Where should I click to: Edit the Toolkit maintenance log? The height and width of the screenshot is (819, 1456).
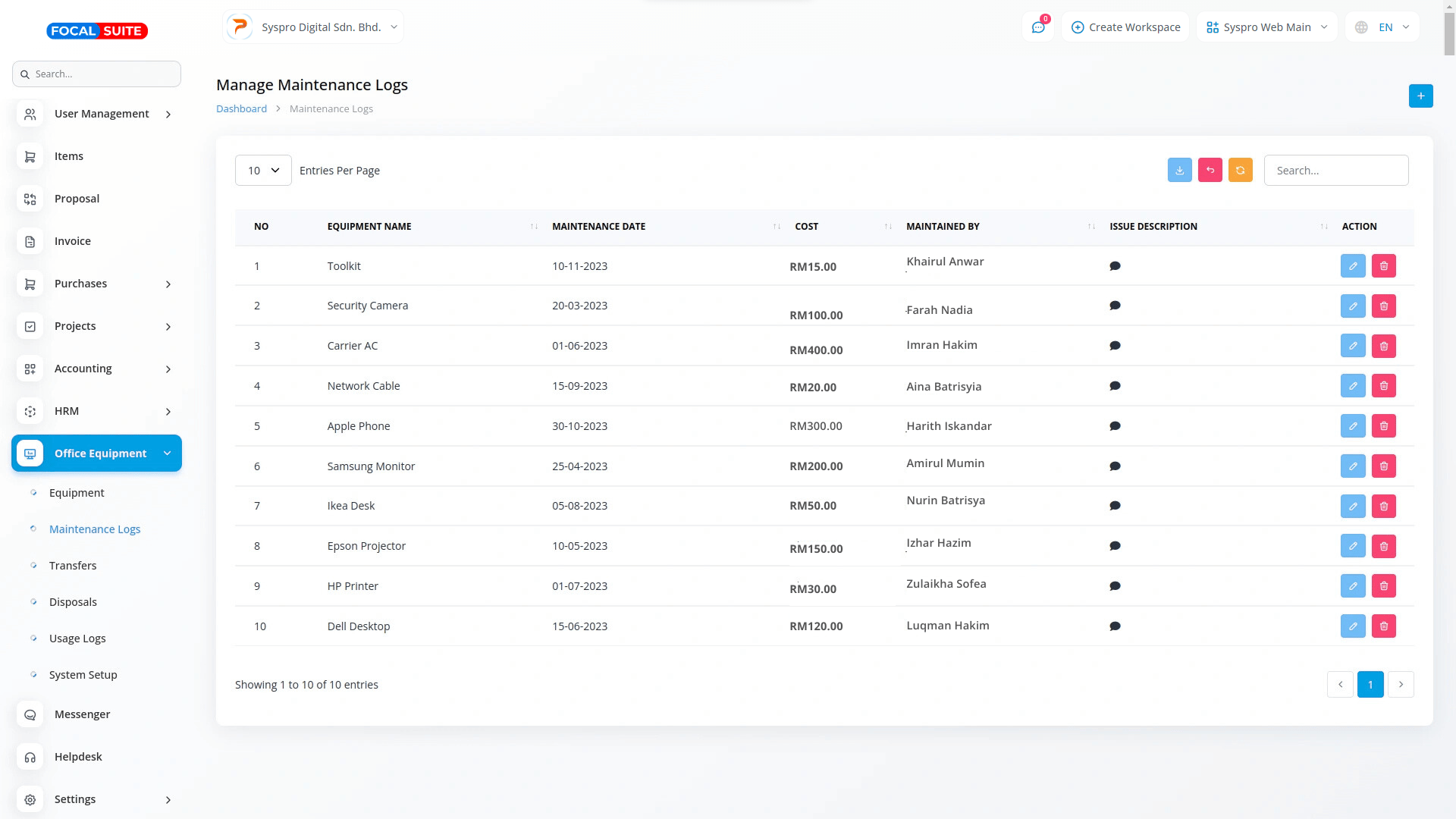pos(1352,266)
